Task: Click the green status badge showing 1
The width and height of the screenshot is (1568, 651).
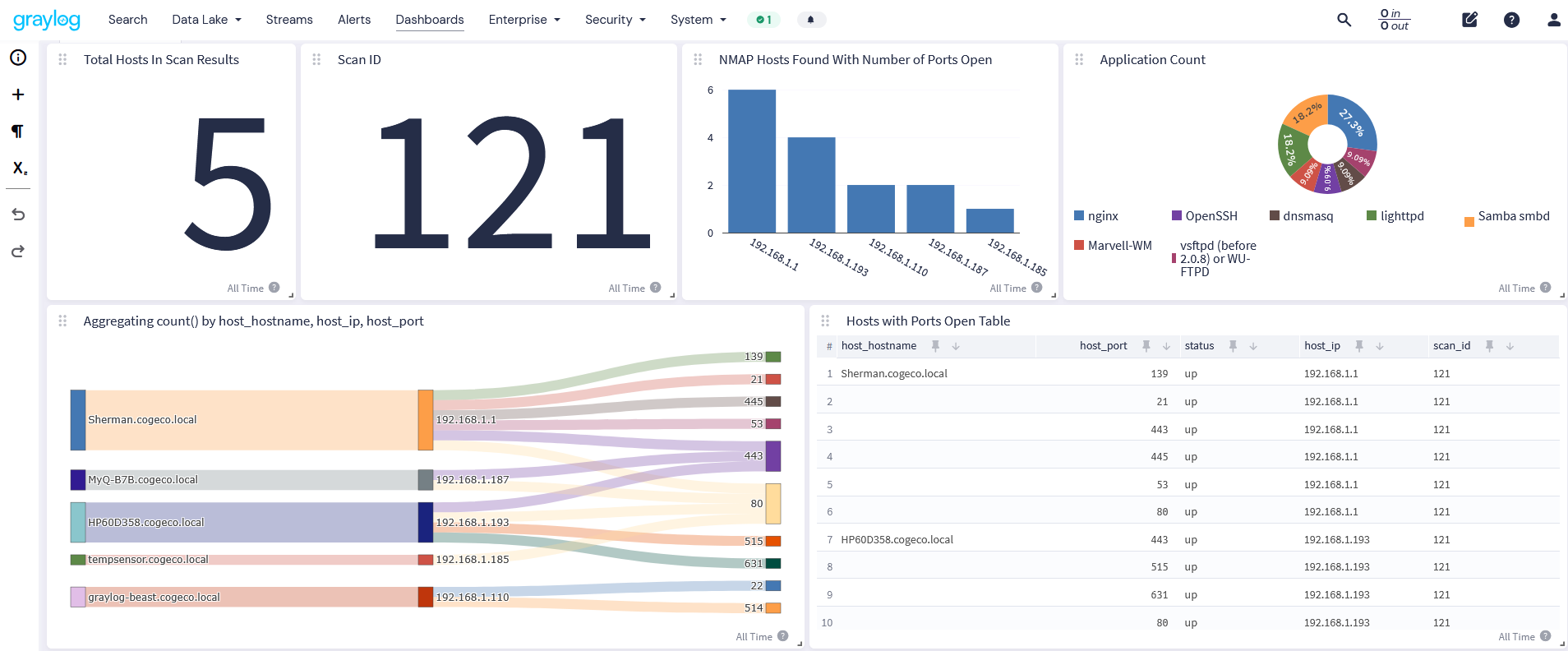Action: pyautogui.click(x=764, y=20)
